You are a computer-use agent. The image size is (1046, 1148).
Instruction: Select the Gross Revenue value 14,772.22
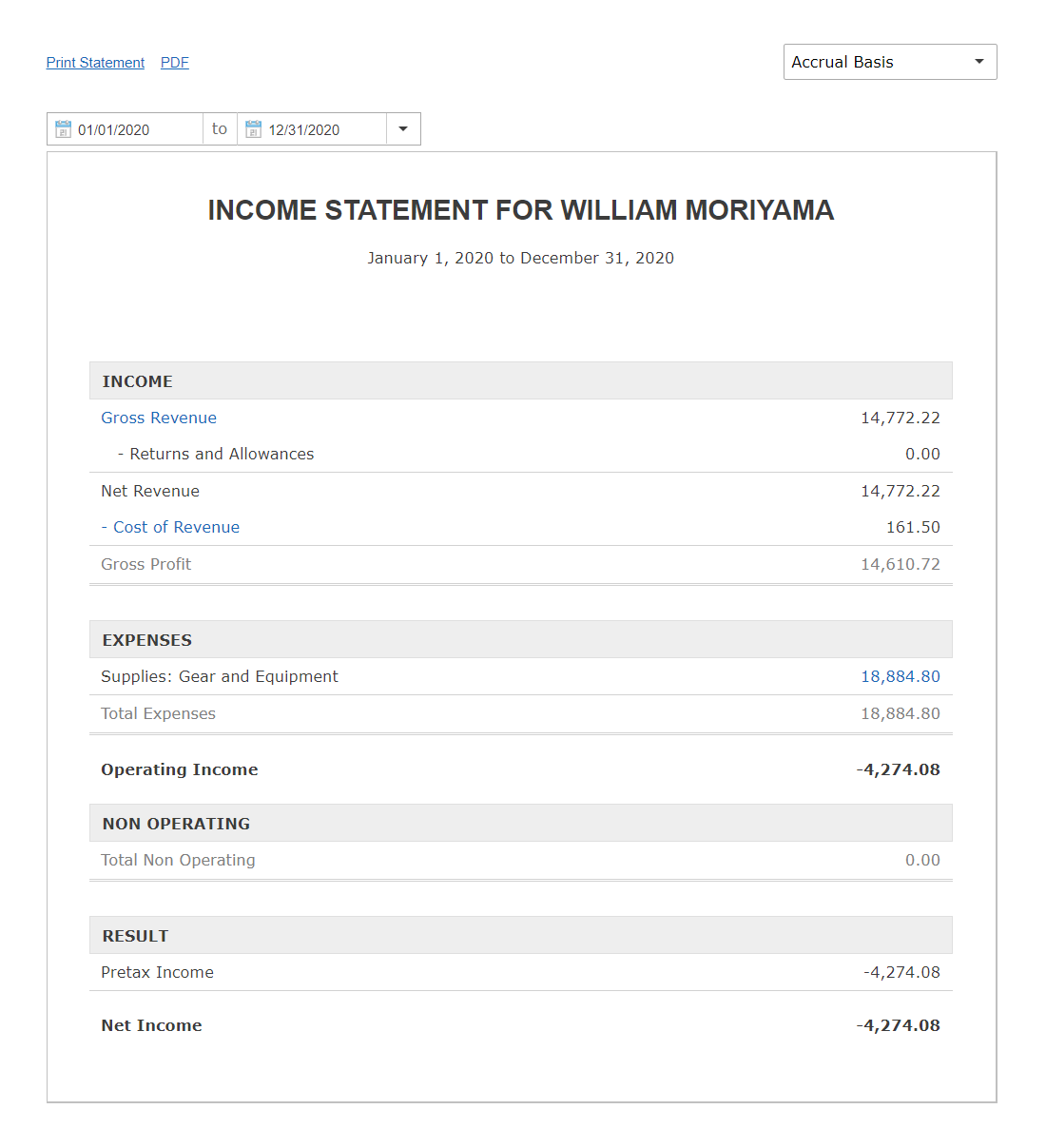[x=901, y=418]
